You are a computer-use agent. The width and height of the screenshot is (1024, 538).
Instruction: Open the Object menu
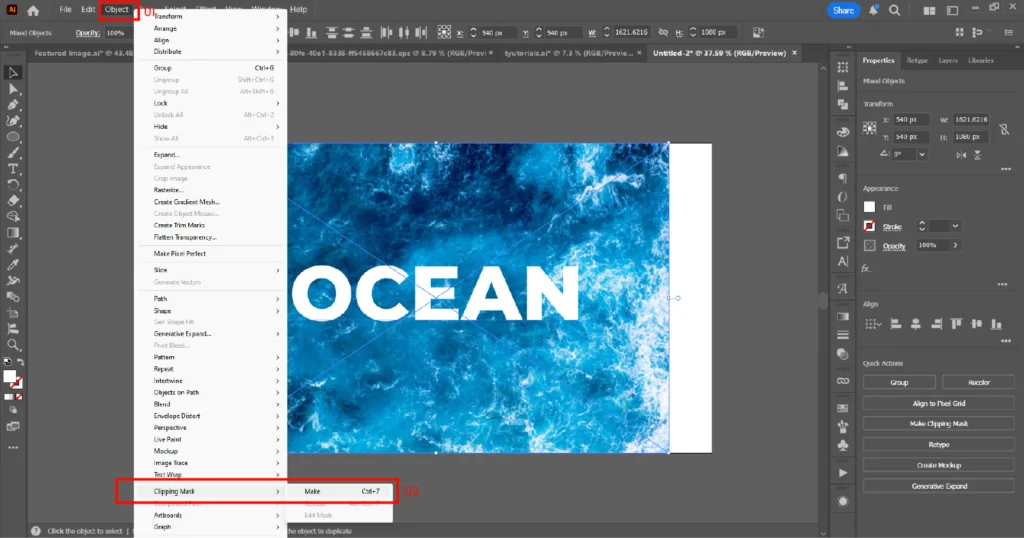[x=117, y=10]
